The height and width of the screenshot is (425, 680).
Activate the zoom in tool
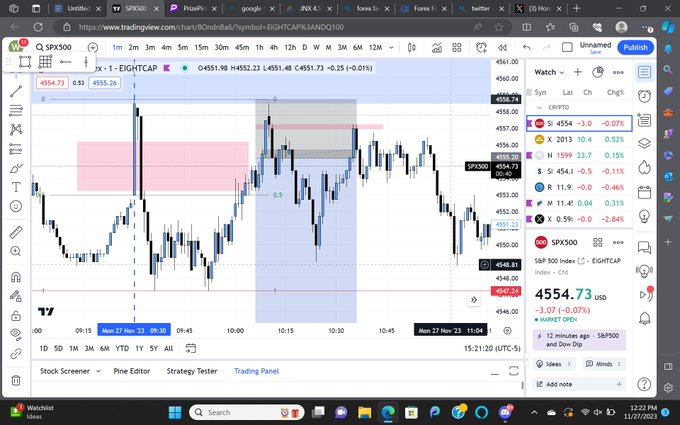click(16, 251)
